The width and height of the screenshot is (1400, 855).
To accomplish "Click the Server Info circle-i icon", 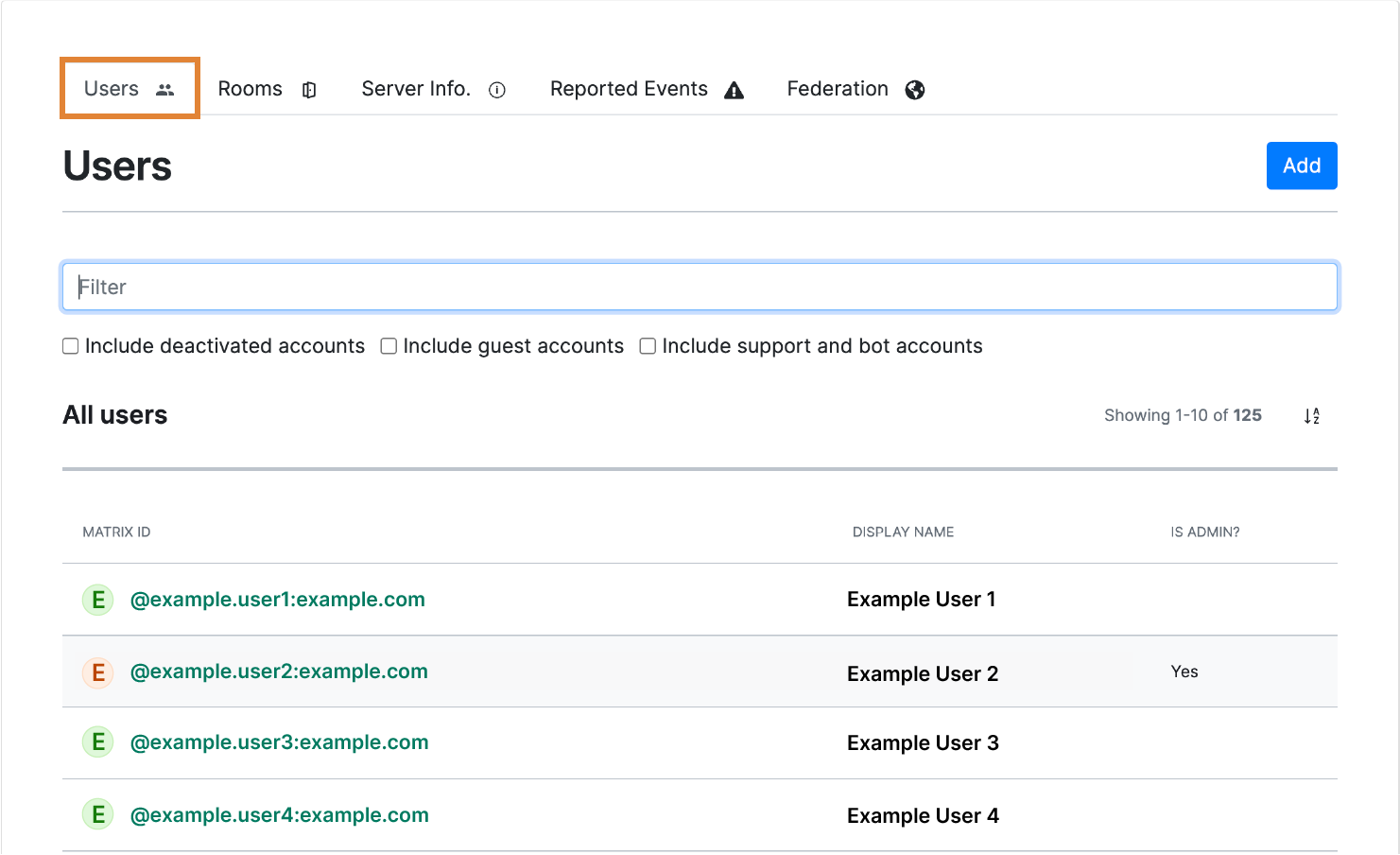I will (497, 90).
